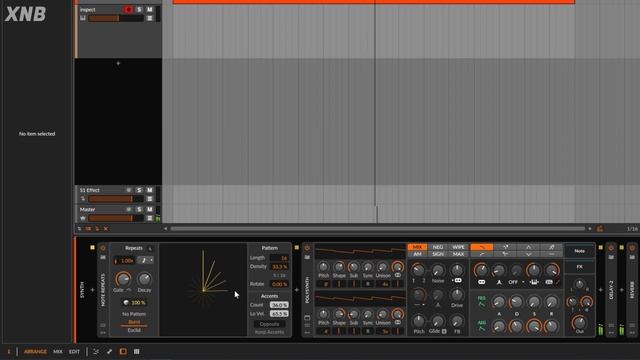Mute the Inspect track
The width and height of the screenshot is (640, 360).
[149, 9]
